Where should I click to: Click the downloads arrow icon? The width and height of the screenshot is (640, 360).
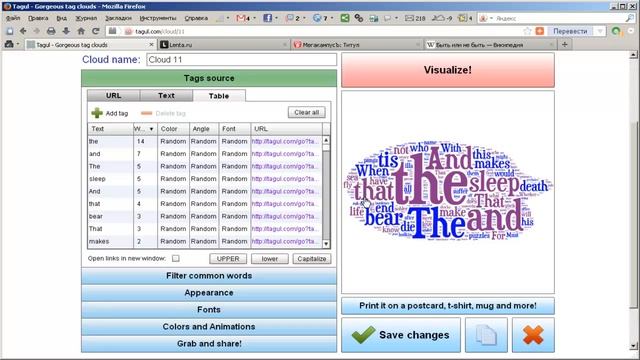66,31
